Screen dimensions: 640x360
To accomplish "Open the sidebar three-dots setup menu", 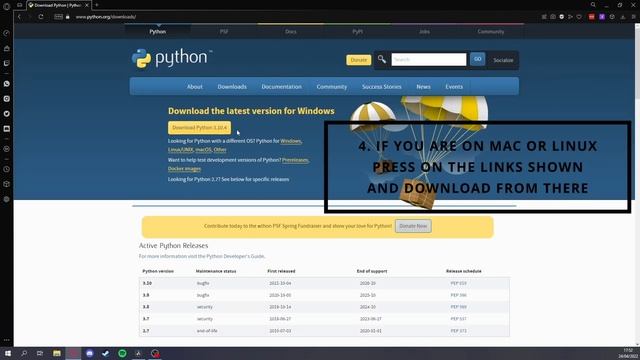I will click(x=7, y=340).
